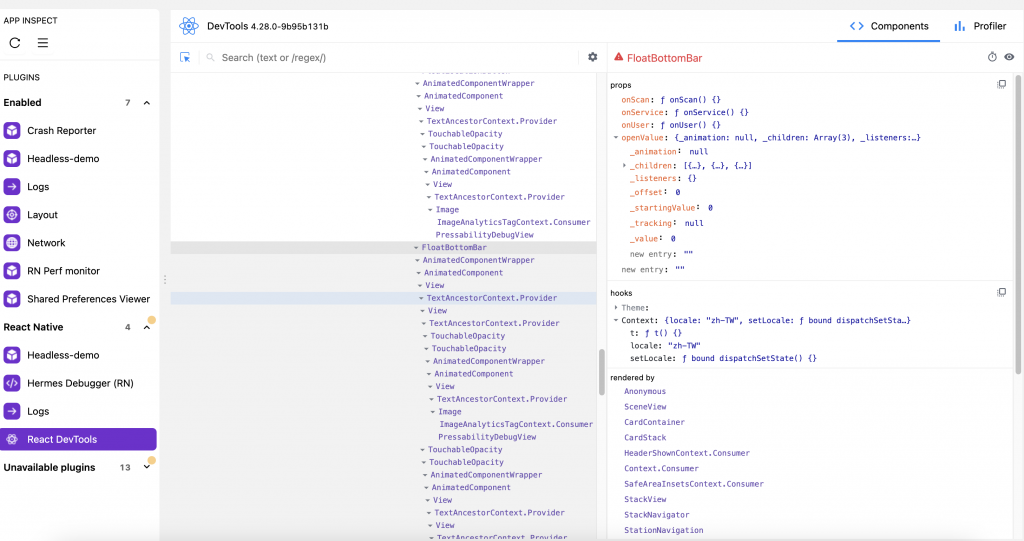Collapse the FloatBottomBar tree node
The width and height of the screenshot is (1024, 541).
point(416,248)
